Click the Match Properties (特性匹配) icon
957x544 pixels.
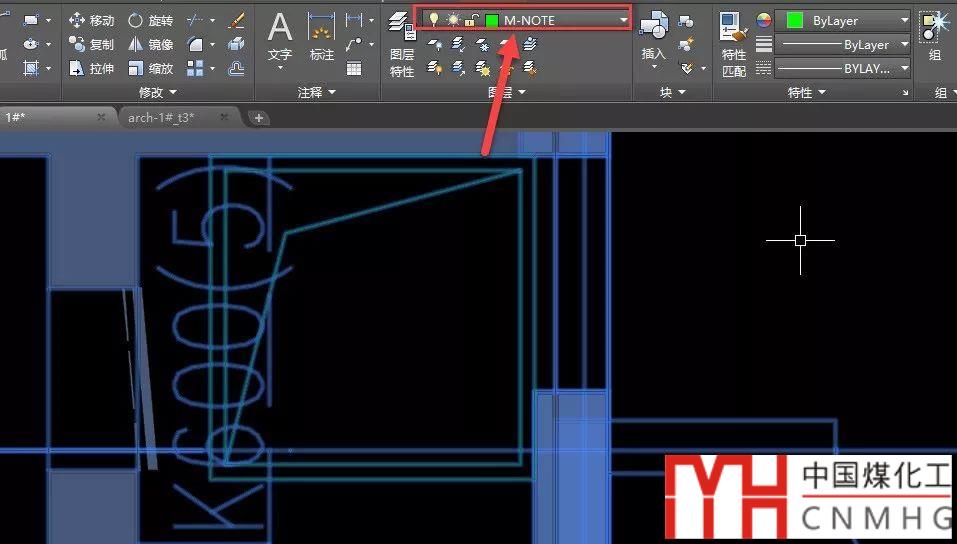click(733, 44)
